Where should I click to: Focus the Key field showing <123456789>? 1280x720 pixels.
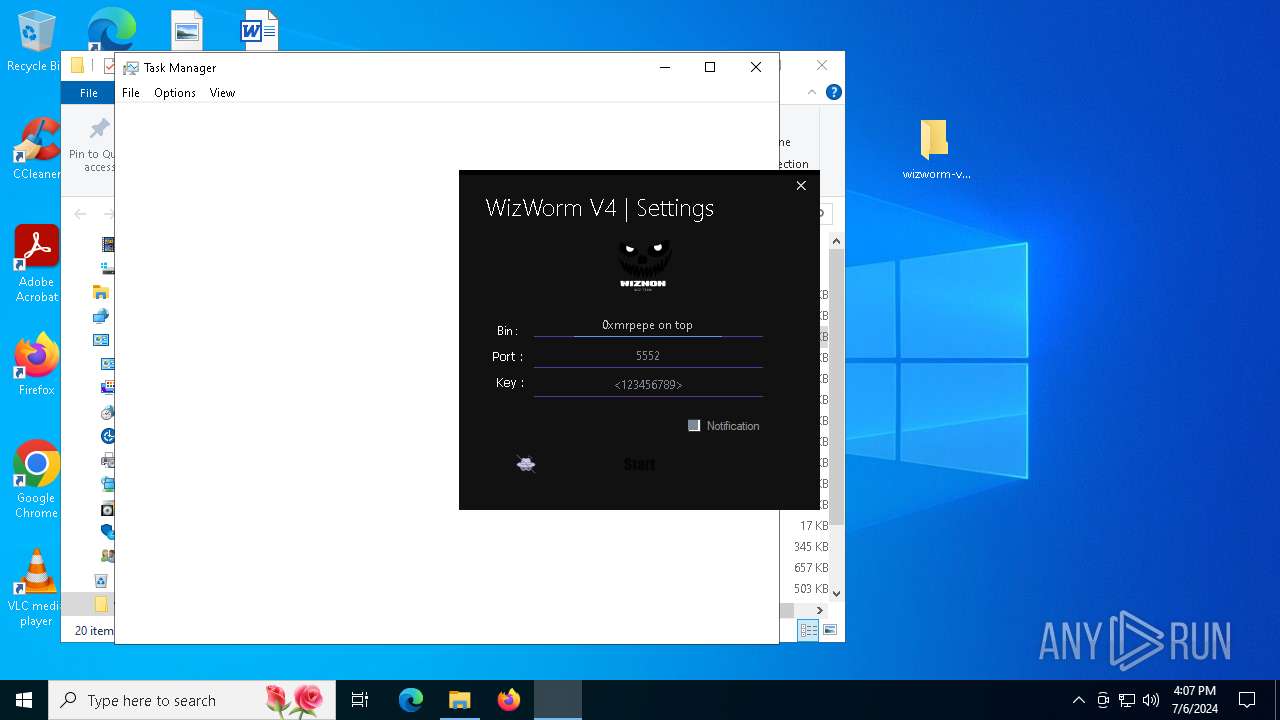[x=648, y=384]
